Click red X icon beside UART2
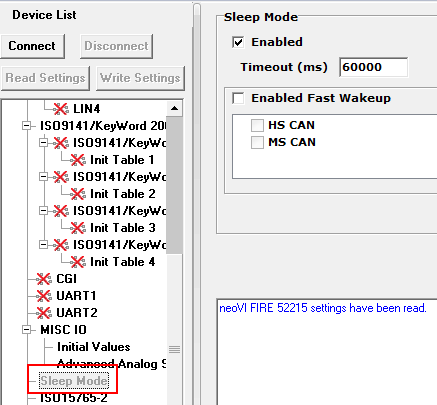Screen dimensions: 437x405 (x=44, y=313)
